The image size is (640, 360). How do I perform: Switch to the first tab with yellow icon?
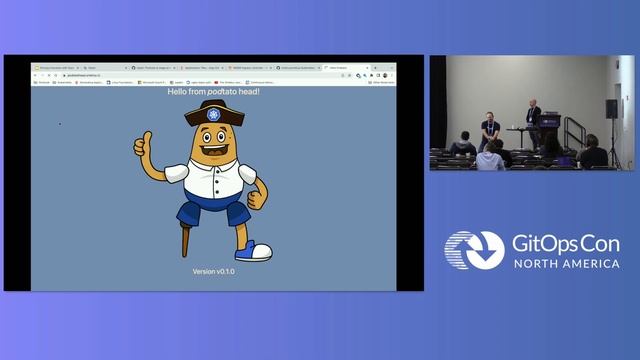coord(57,68)
